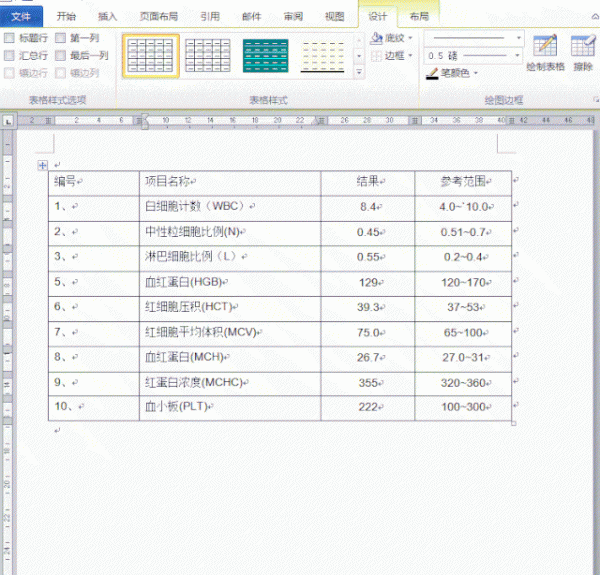This screenshot has width=600, height=575.
Task: Click the table move handle cross icon
Action: [x=42, y=165]
